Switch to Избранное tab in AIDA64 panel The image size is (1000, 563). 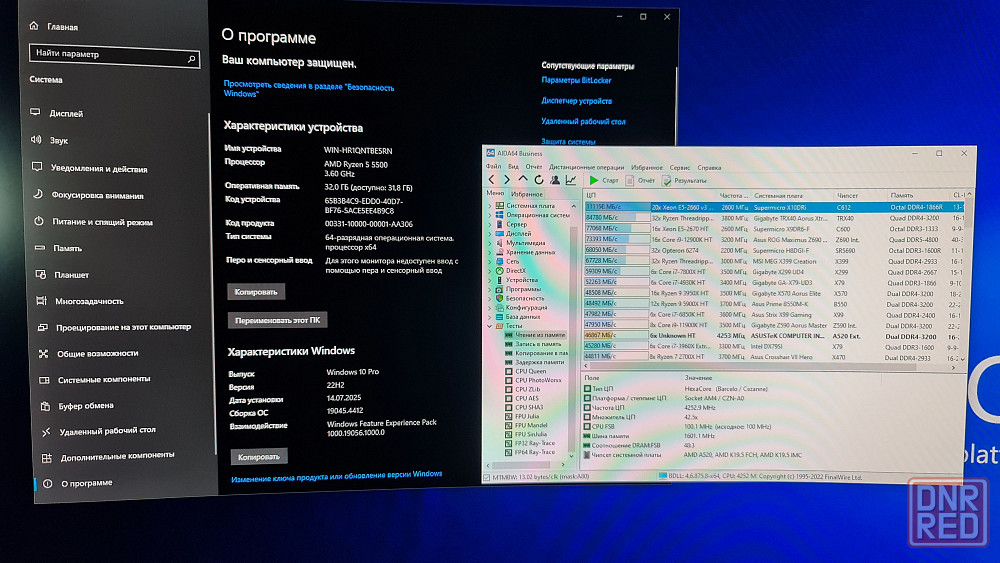pos(527,194)
